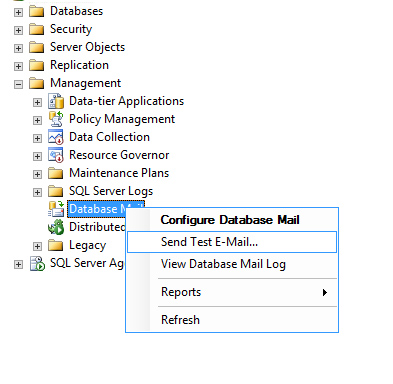Click the Database Mail envelope icon

coord(56,209)
